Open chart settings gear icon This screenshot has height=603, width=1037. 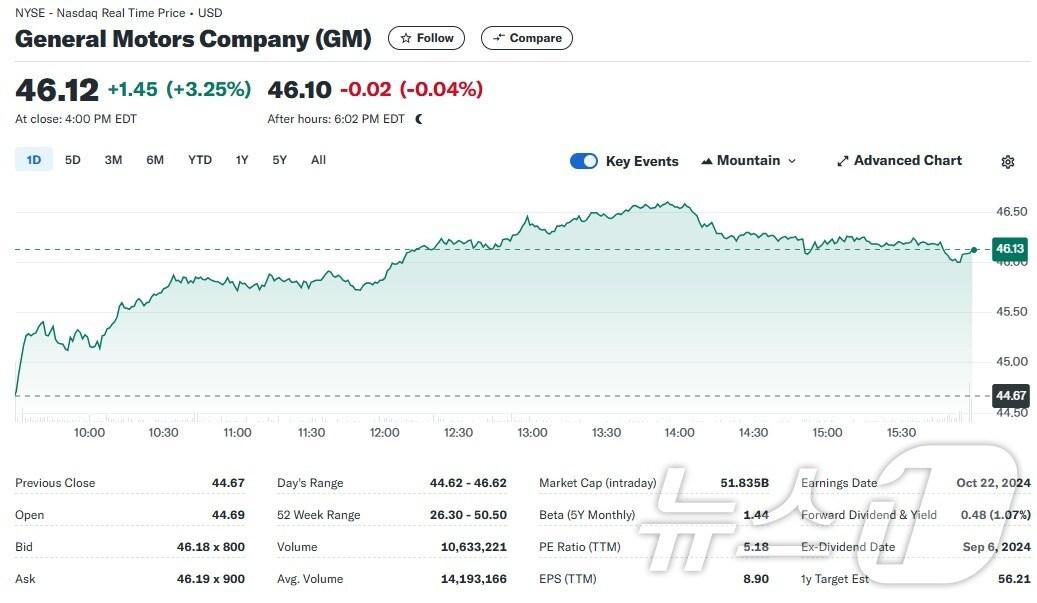1008,162
